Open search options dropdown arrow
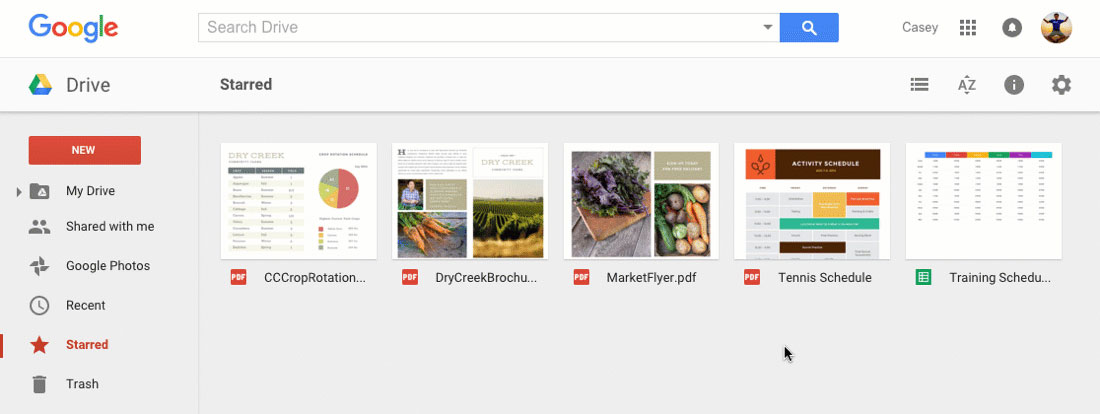The height and width of the screenshot is (414, 1100). click(767, 27)
